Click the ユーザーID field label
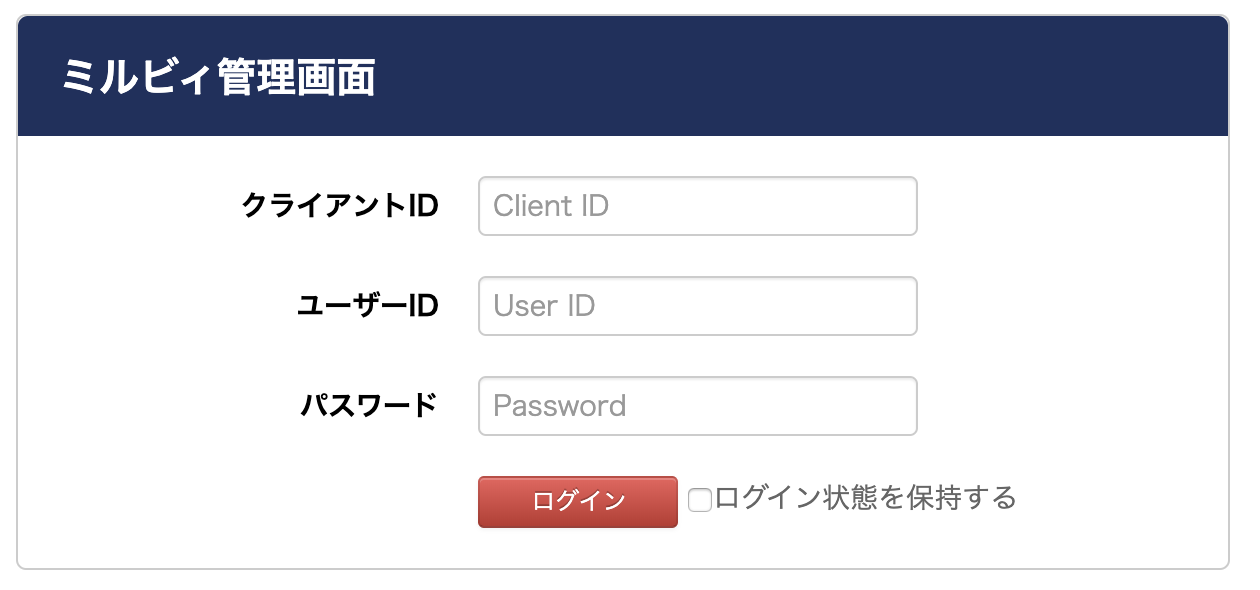The height and width of the screenshot is (590, 1260). tap(371, 305)
